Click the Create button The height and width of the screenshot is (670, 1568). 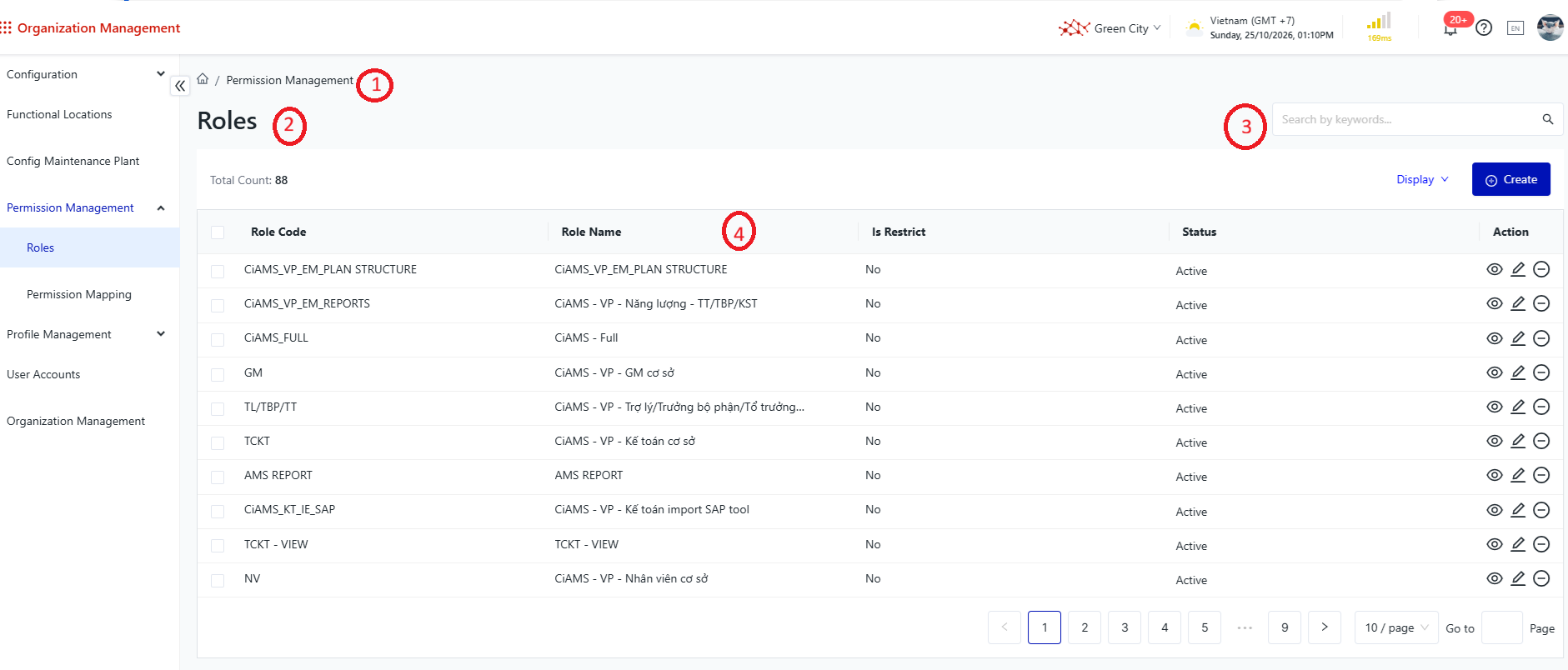click(1510, 179)
